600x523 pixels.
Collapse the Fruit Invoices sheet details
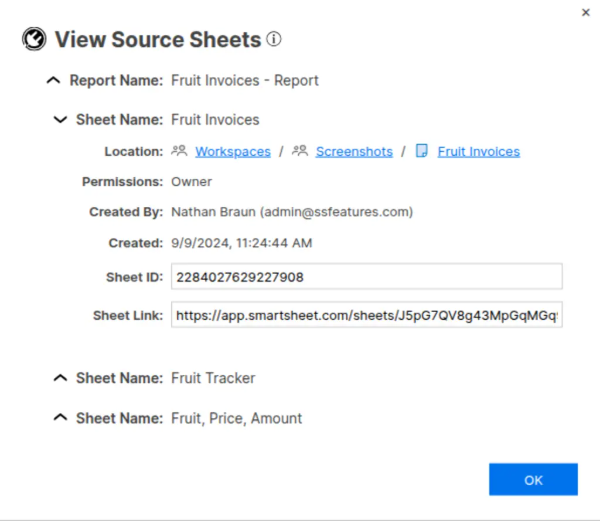[x=60, y=120]
